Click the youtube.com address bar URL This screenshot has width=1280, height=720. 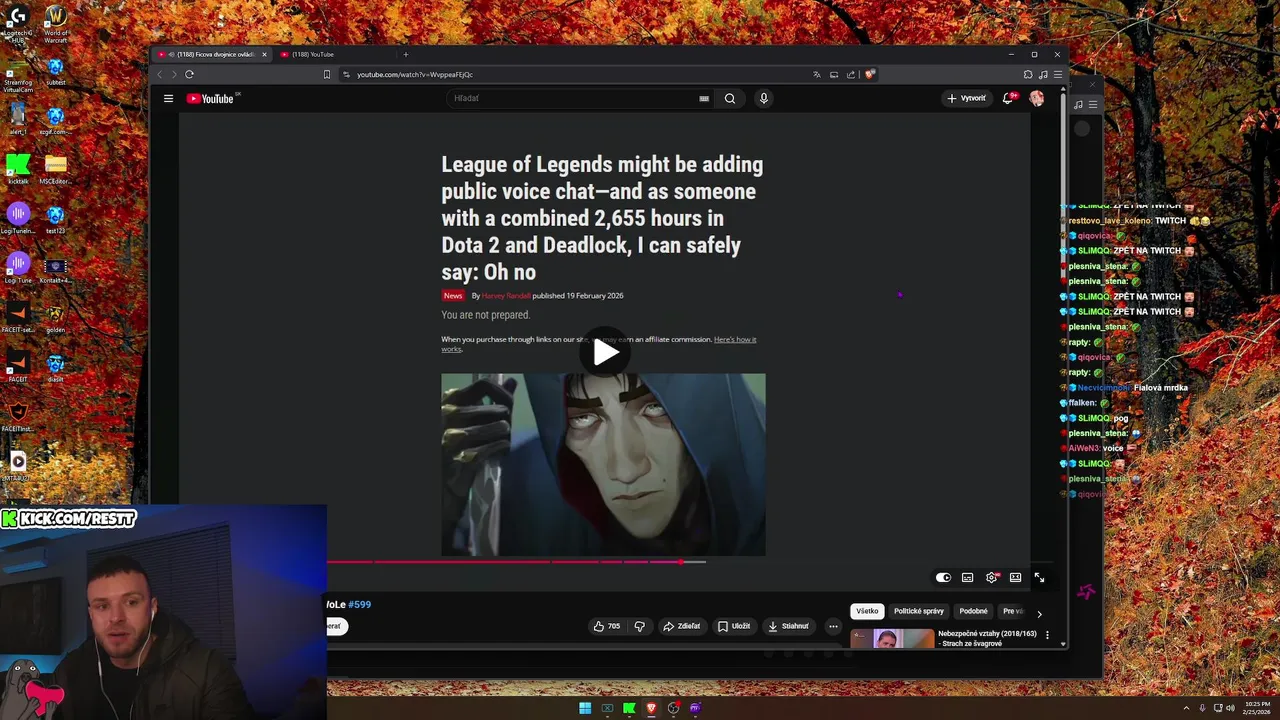pyautogui.click(x=415, y=74)
